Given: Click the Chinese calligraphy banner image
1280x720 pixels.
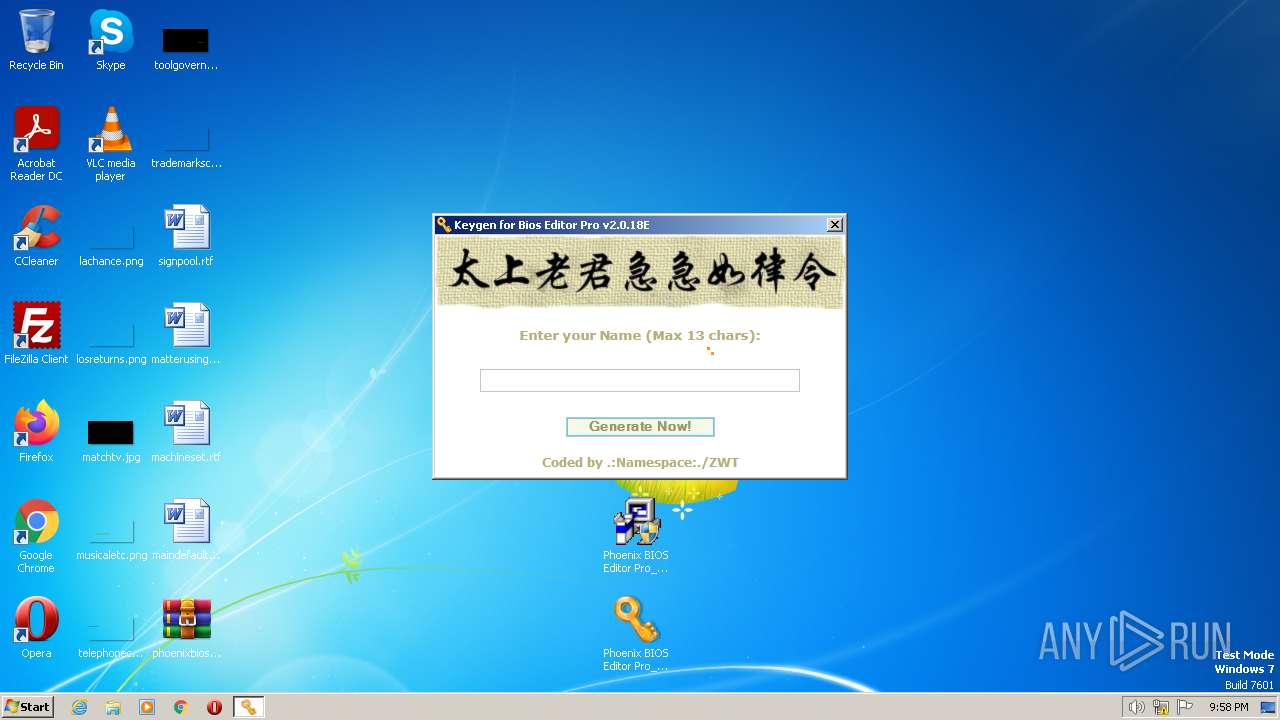Looking at the screenshot, I should pos(640,273).
